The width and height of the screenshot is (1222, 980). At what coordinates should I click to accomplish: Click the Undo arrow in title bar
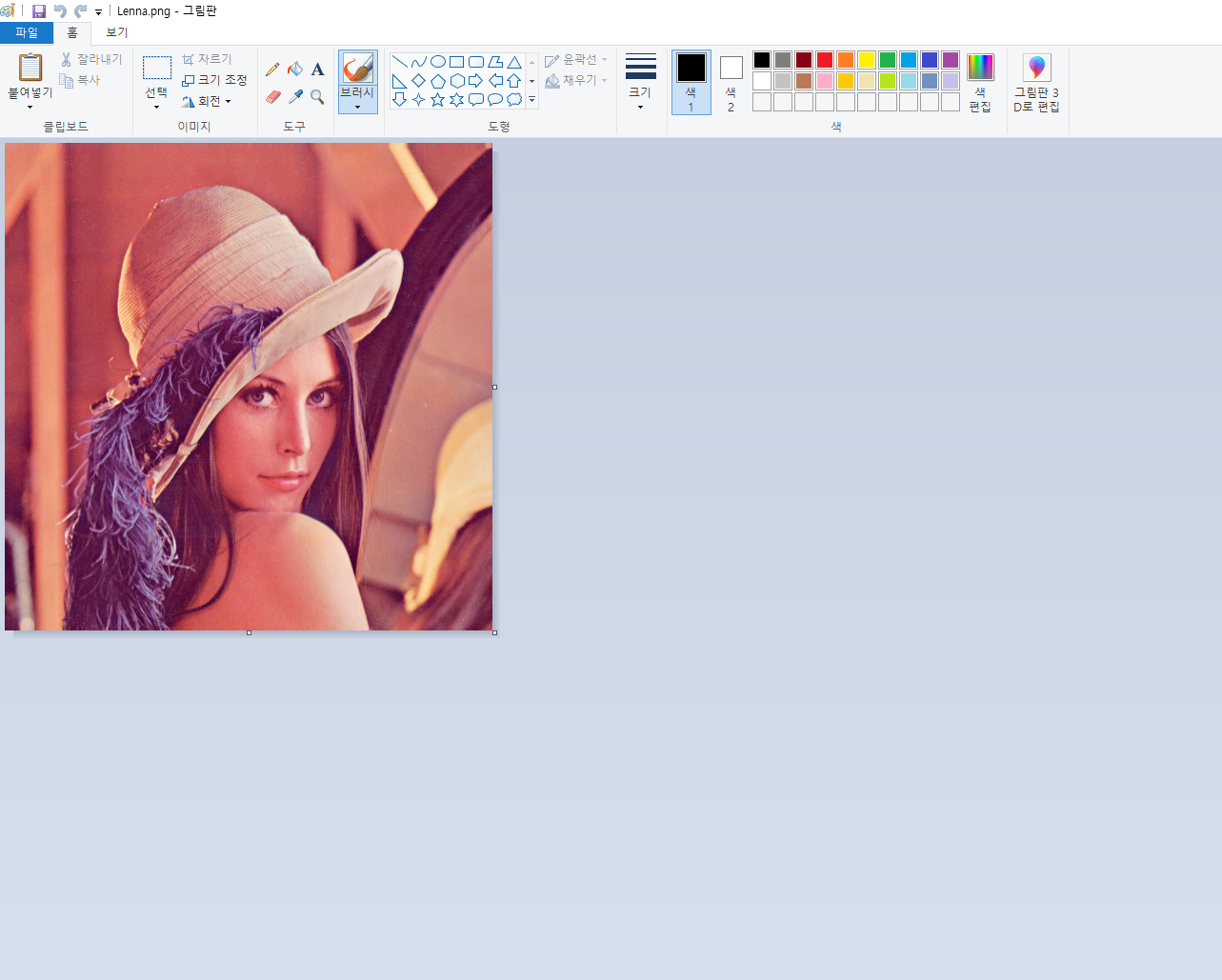(x=60, y=11)
